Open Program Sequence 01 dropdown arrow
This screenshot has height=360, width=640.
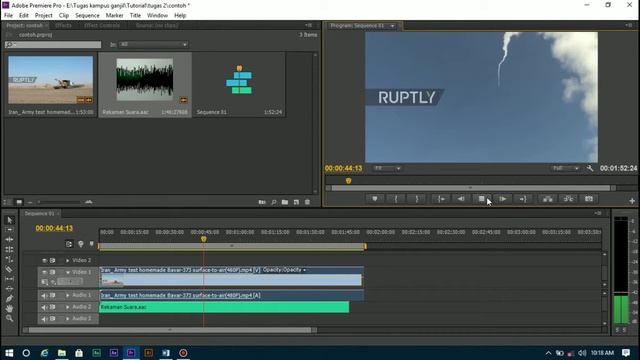[393, 26]
